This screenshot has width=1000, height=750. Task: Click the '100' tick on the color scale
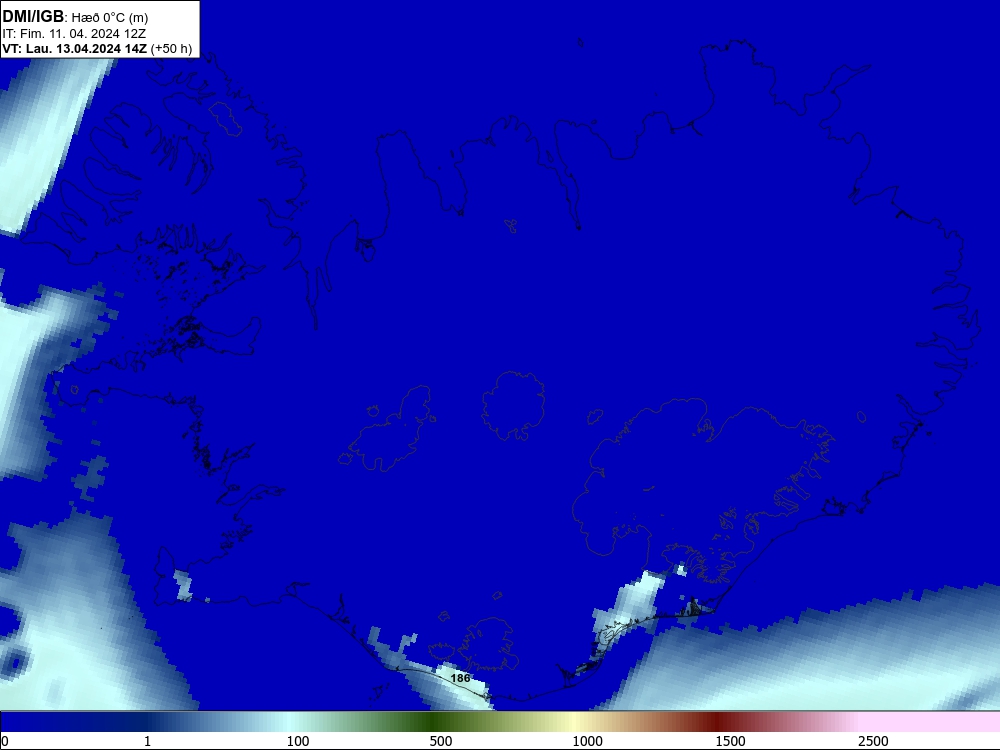[298, 741]
